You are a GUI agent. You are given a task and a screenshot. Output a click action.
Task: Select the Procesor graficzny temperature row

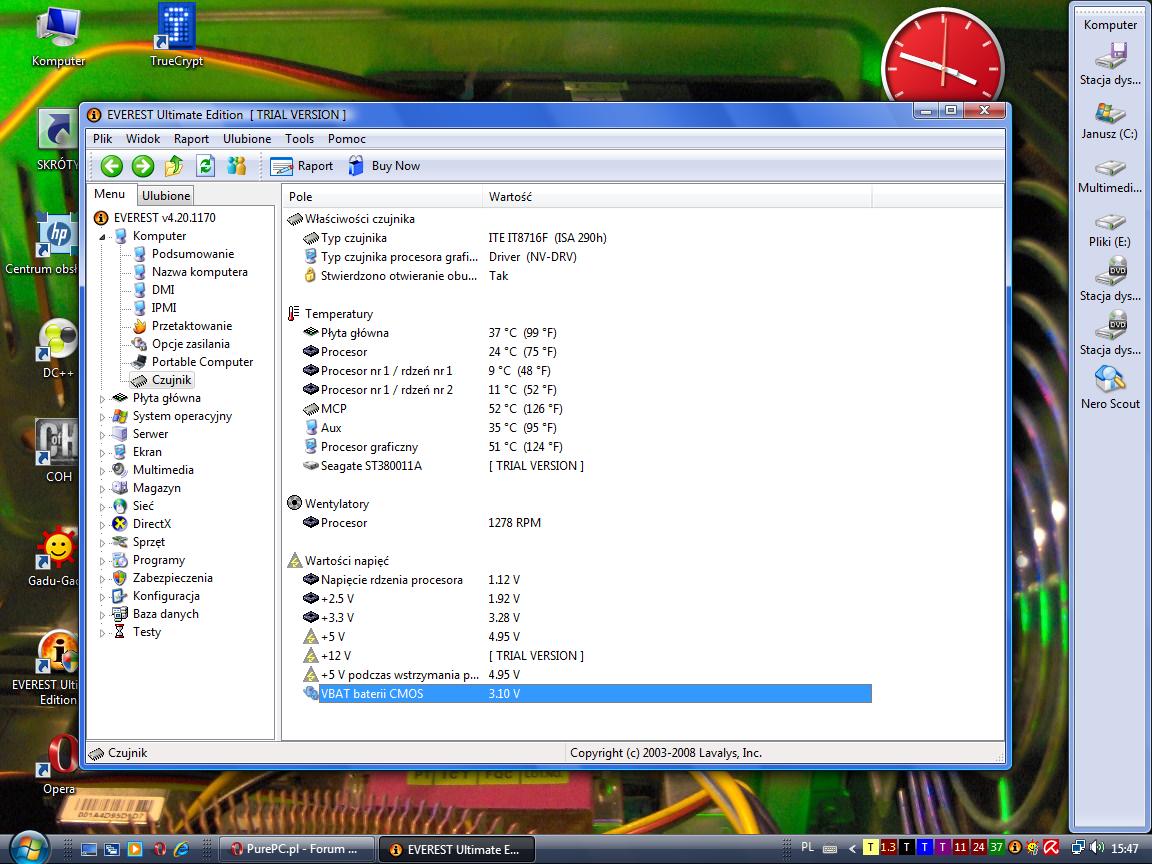point(369,447)
